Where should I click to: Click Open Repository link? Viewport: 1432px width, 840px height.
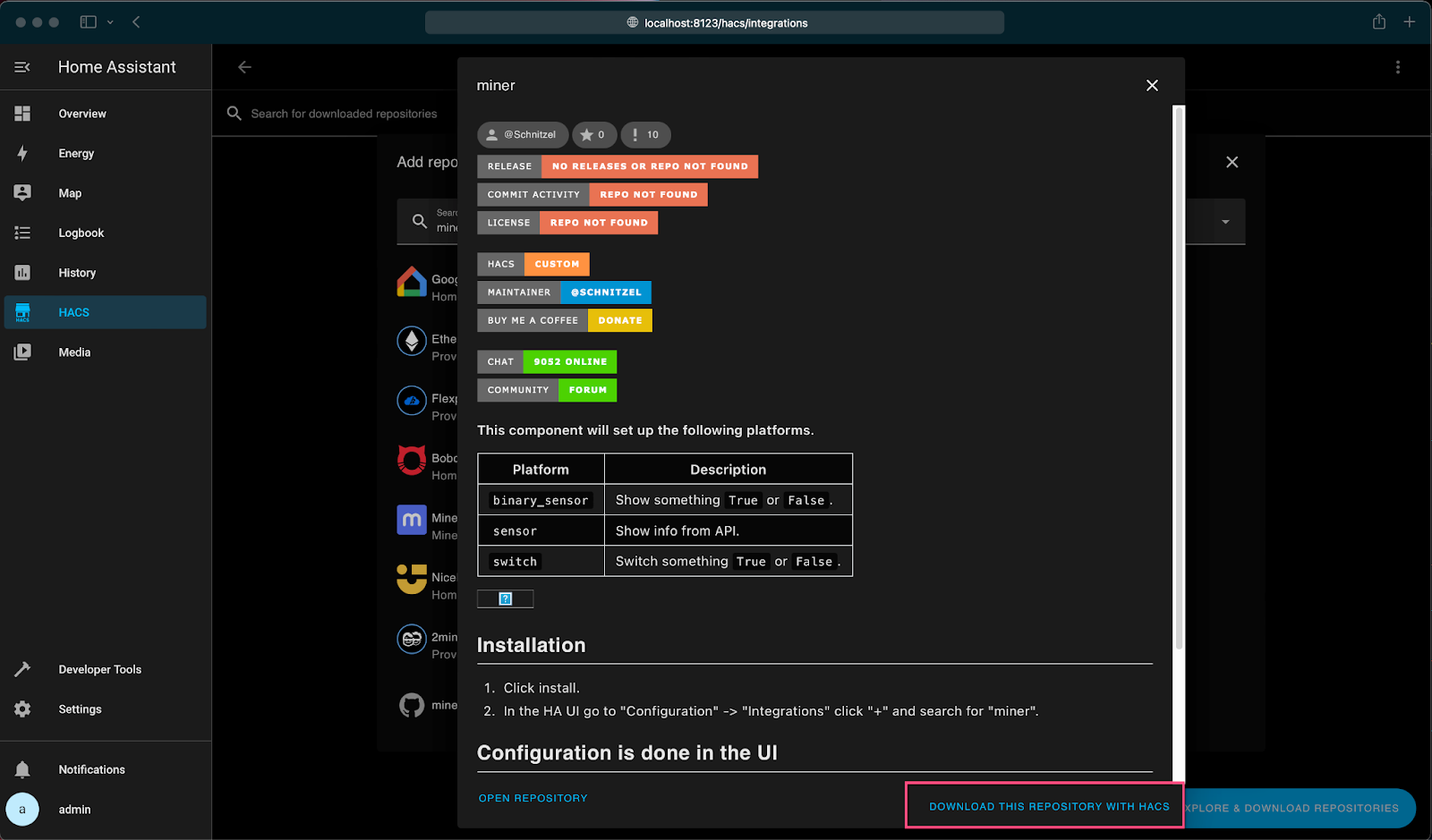pyautogui.click(x=533, y=798)
